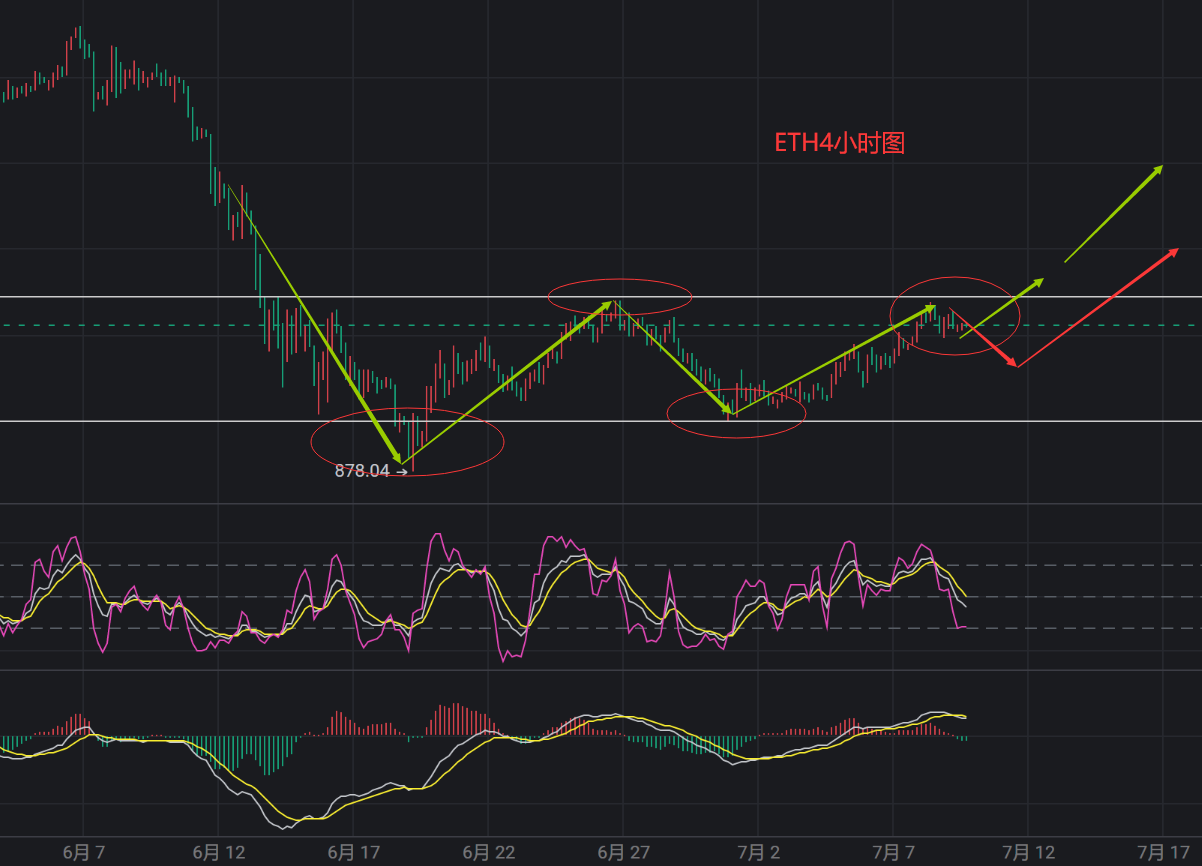The height and width of the screenshot is (866, 1202).
Task: Click the ETH4小时图 chart title text
Action: coord(839,143)
